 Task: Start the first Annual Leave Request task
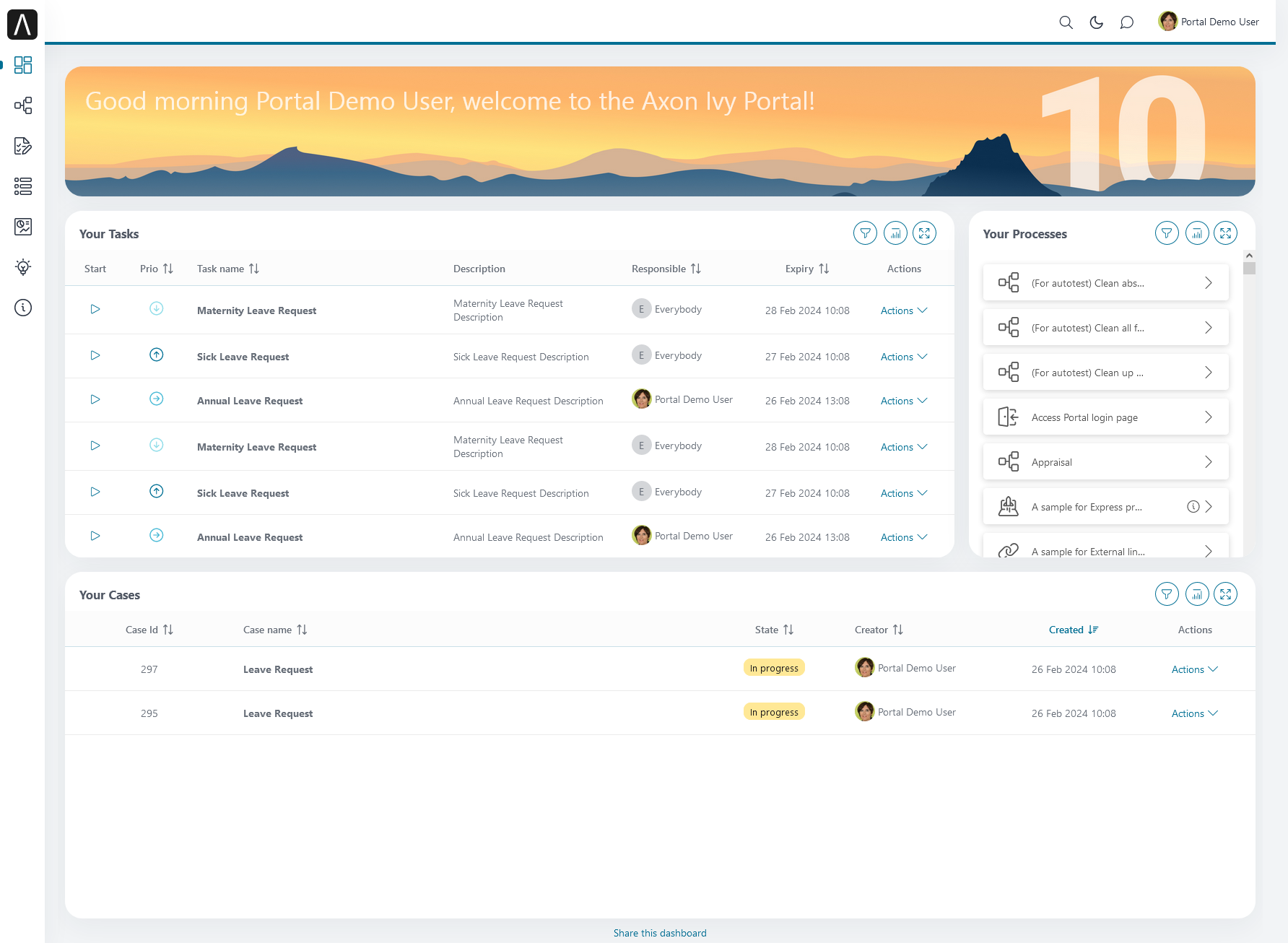[x=95, y=399]
